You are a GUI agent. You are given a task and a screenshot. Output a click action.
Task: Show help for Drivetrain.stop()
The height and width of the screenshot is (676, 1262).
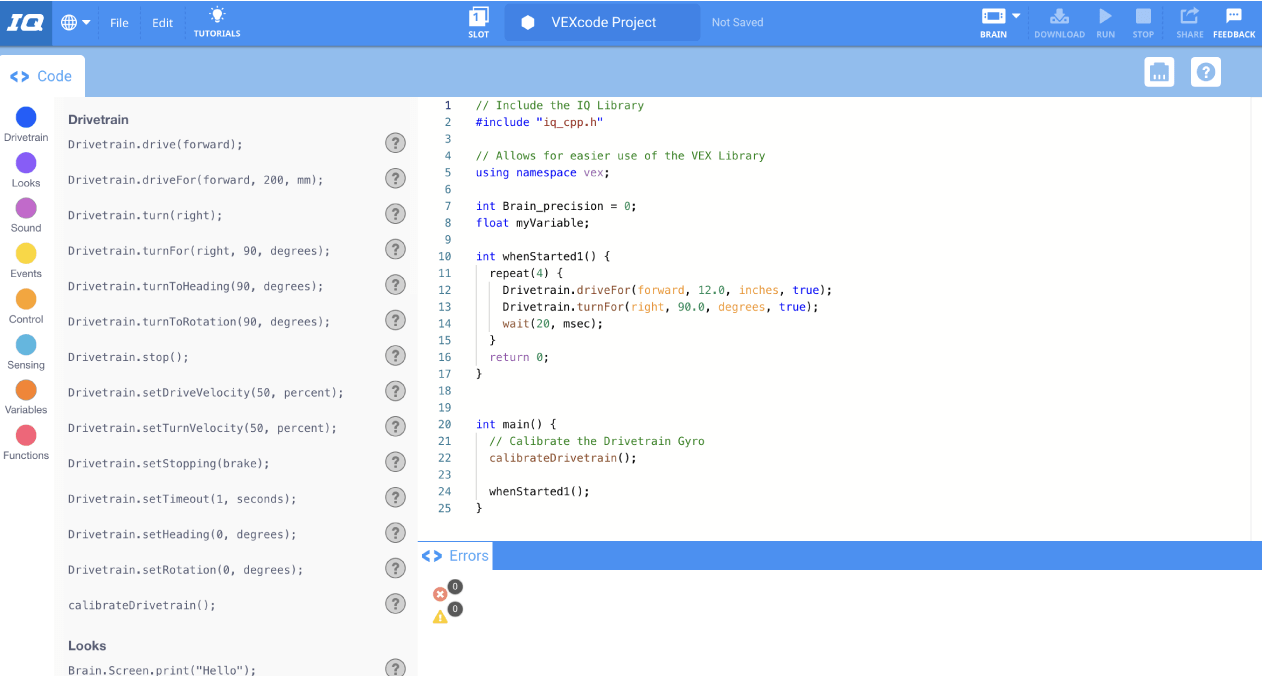396,356
